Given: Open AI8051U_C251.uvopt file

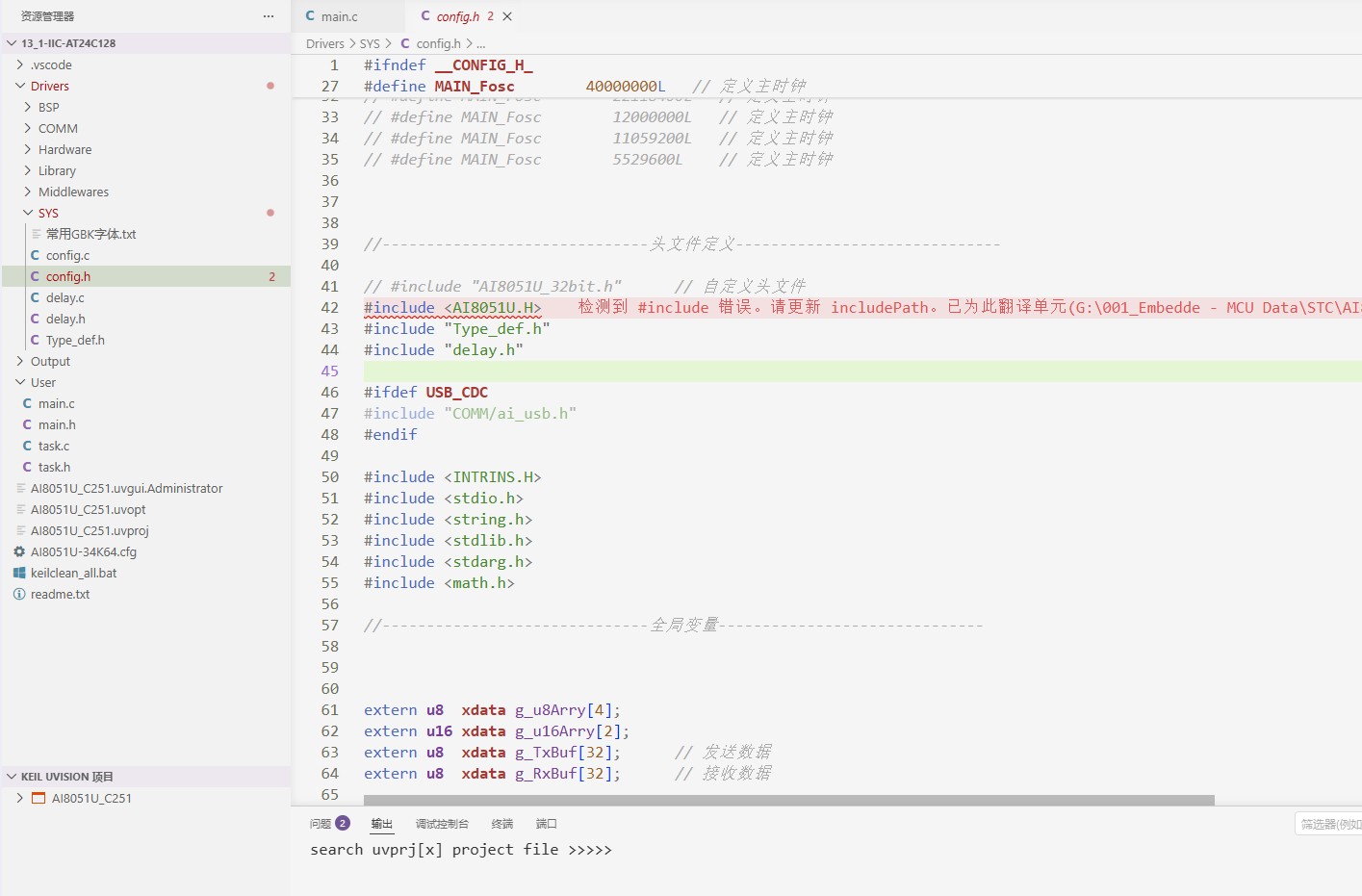Looking at the screenshot, I should (146, 509).
